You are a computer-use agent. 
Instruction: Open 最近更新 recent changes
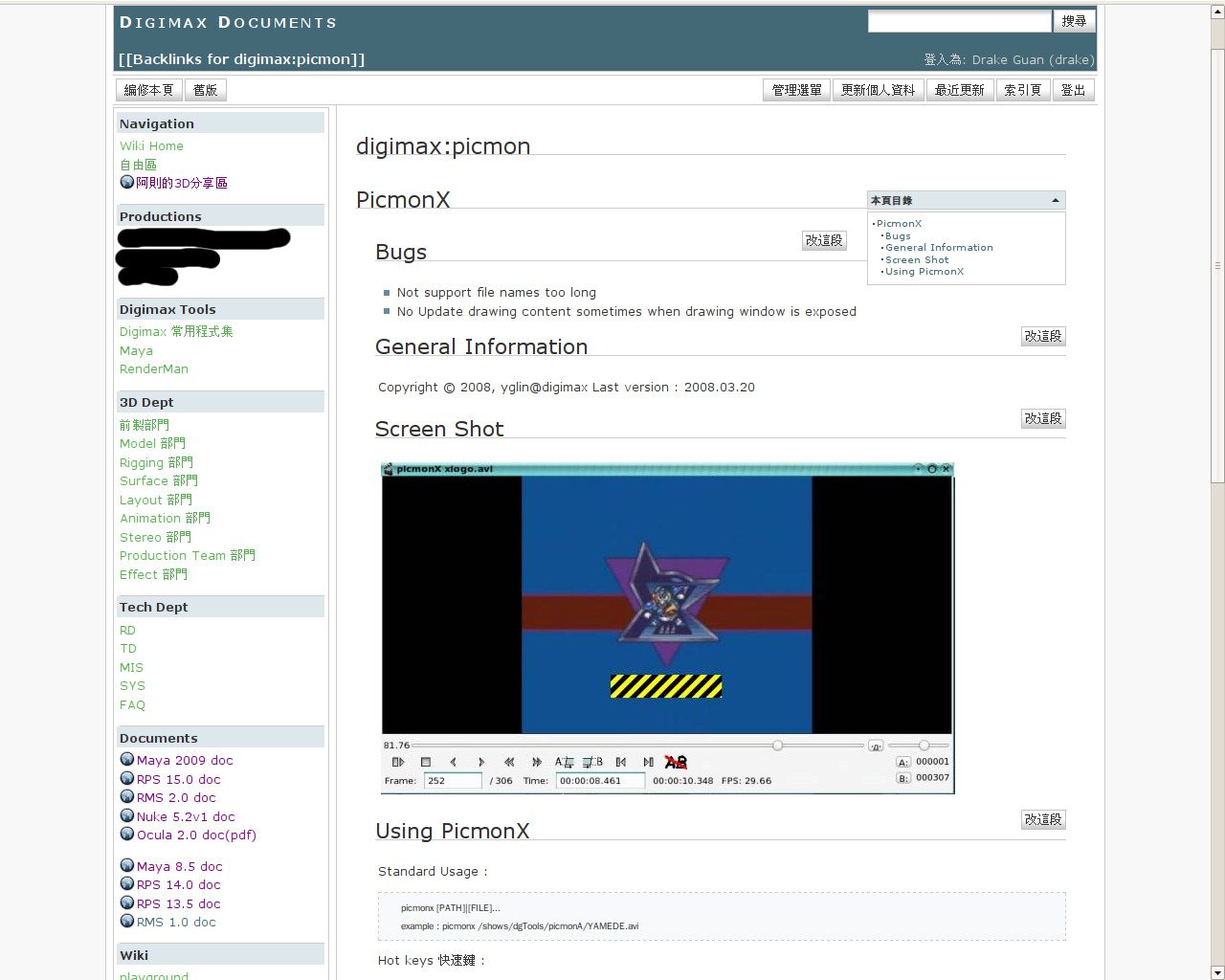point(959,90)
